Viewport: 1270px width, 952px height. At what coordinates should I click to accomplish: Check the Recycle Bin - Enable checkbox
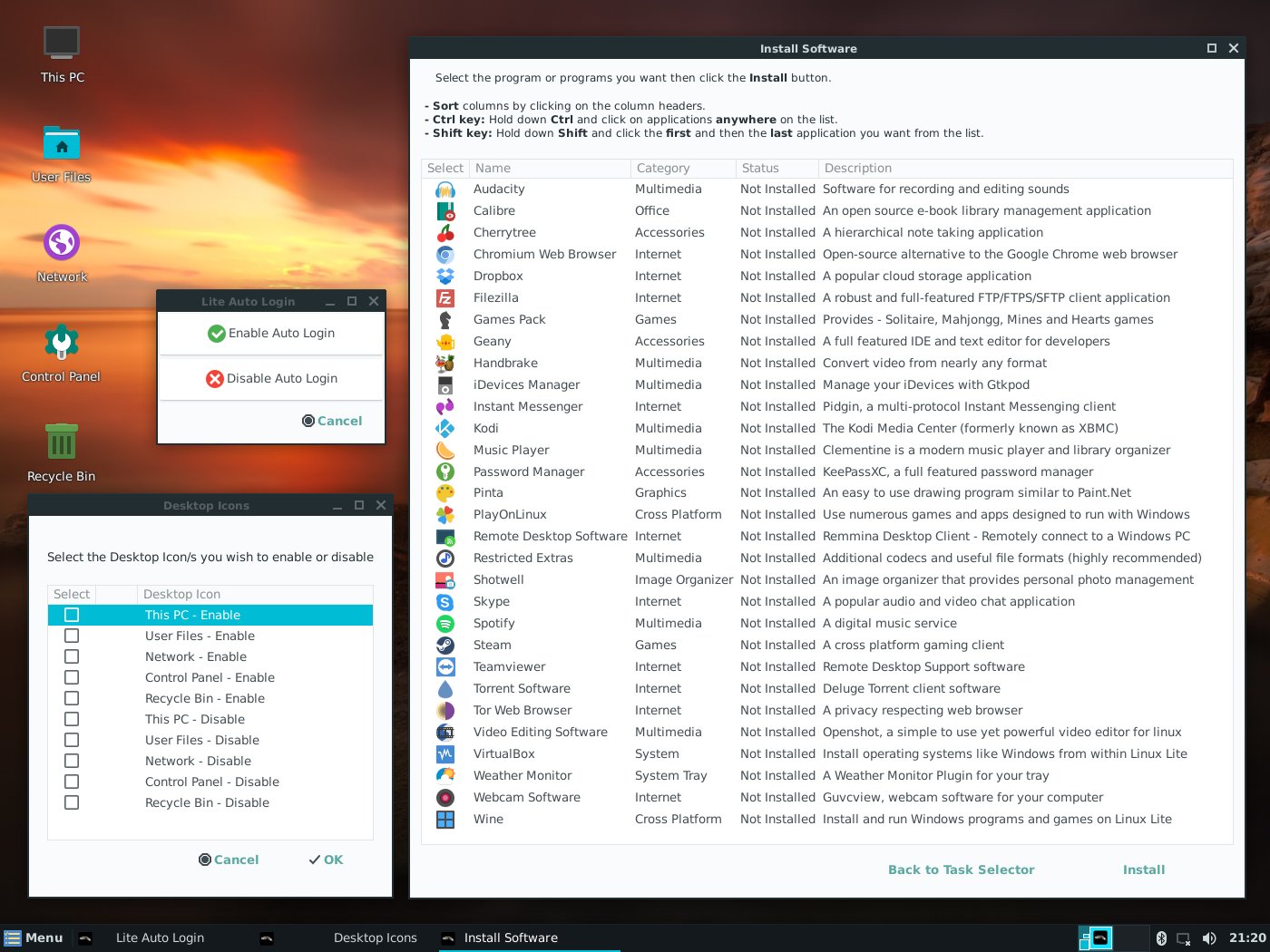pos(72,698)
